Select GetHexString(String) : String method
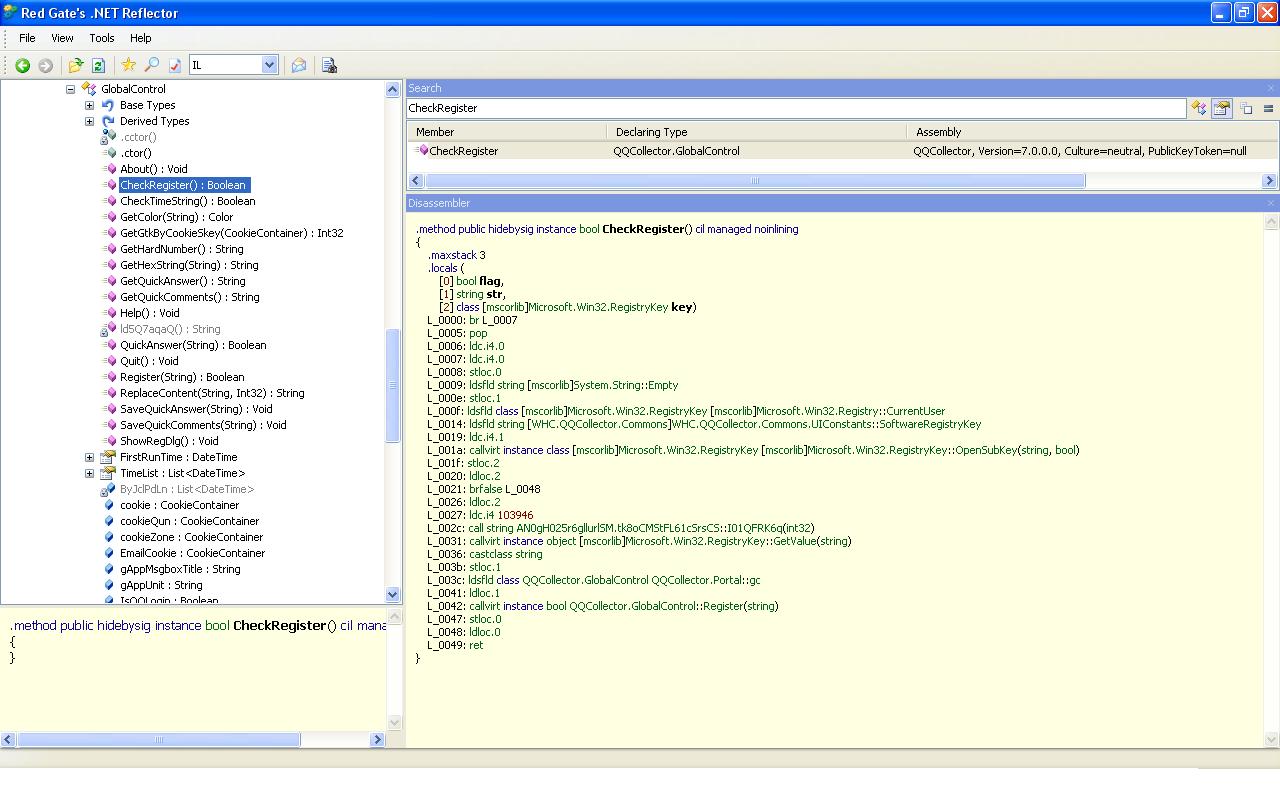The height and width of the screenshot is (800, 1280). coord(189,265)
